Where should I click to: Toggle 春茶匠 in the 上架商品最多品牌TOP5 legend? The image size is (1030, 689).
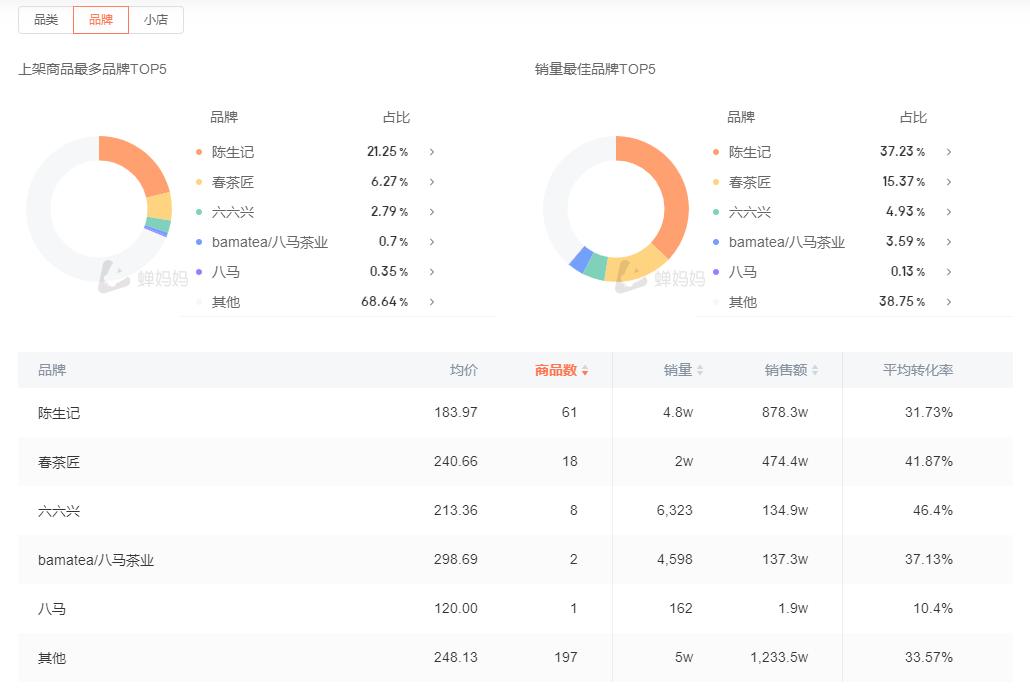click(x=230, y=182)
